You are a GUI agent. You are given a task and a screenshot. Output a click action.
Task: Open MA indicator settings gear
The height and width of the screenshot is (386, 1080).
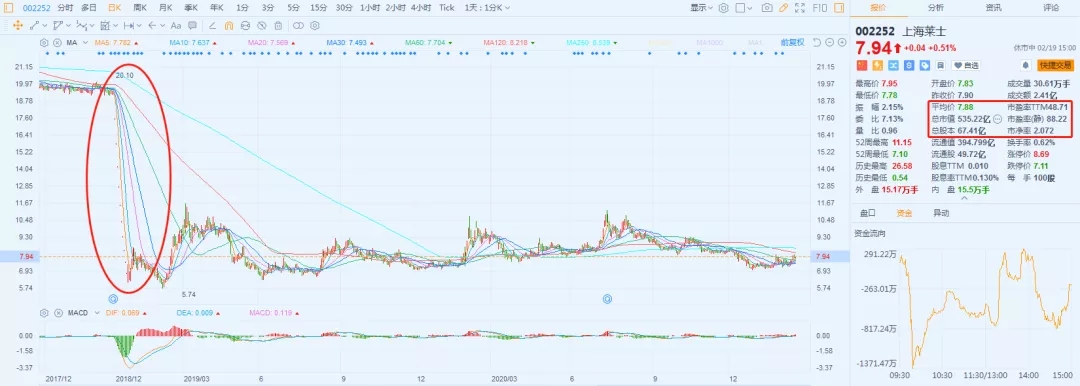[x=44, y=43]
